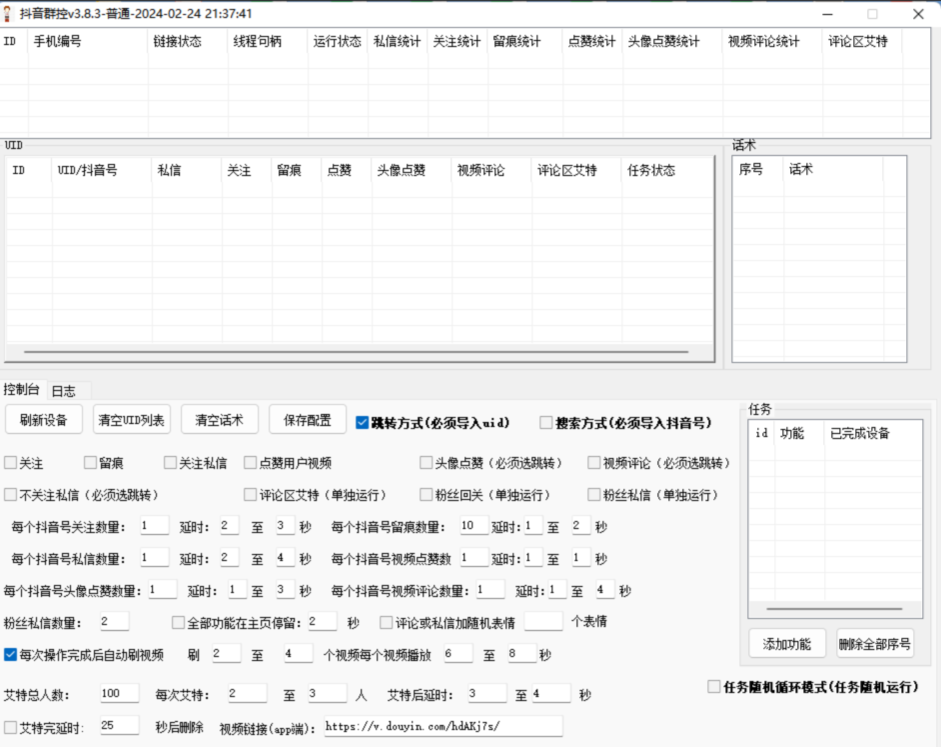
Task: Check the 评论区艾特 option
Action: tap(249, 494)
